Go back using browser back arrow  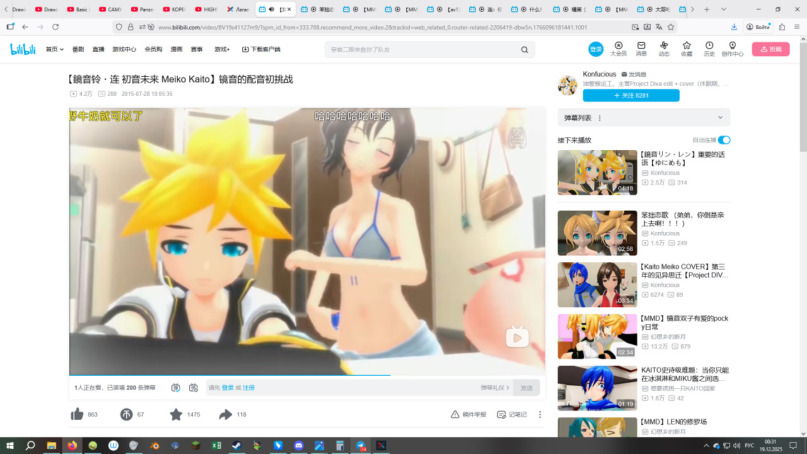[25, 27]
